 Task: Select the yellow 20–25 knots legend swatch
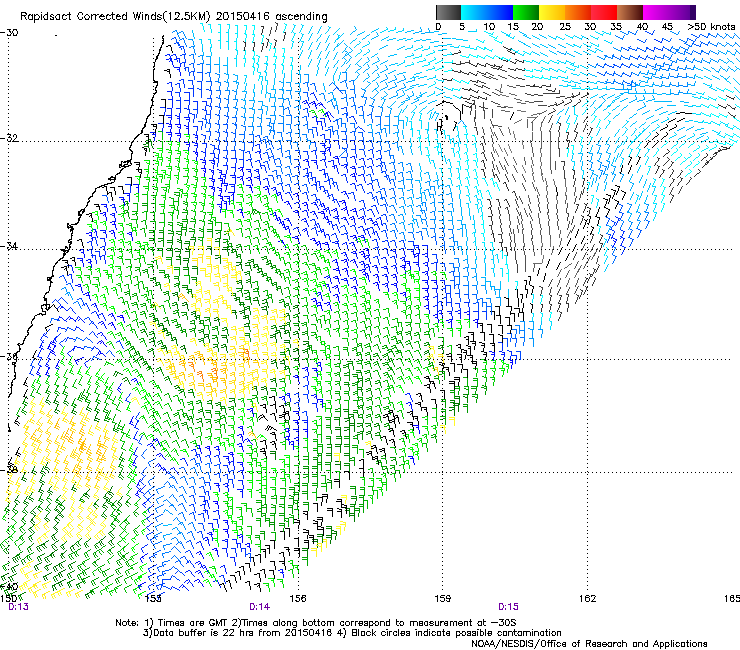click(552, 12)
